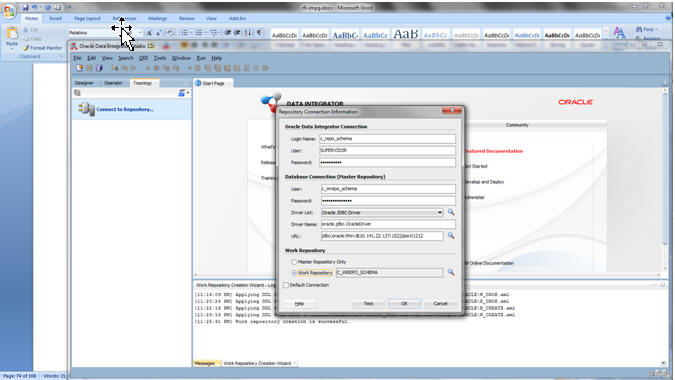The height and width of the screenshot is (380, 675).
Task: Click the Increase Indent icon
Action: (x=237, y=33)
